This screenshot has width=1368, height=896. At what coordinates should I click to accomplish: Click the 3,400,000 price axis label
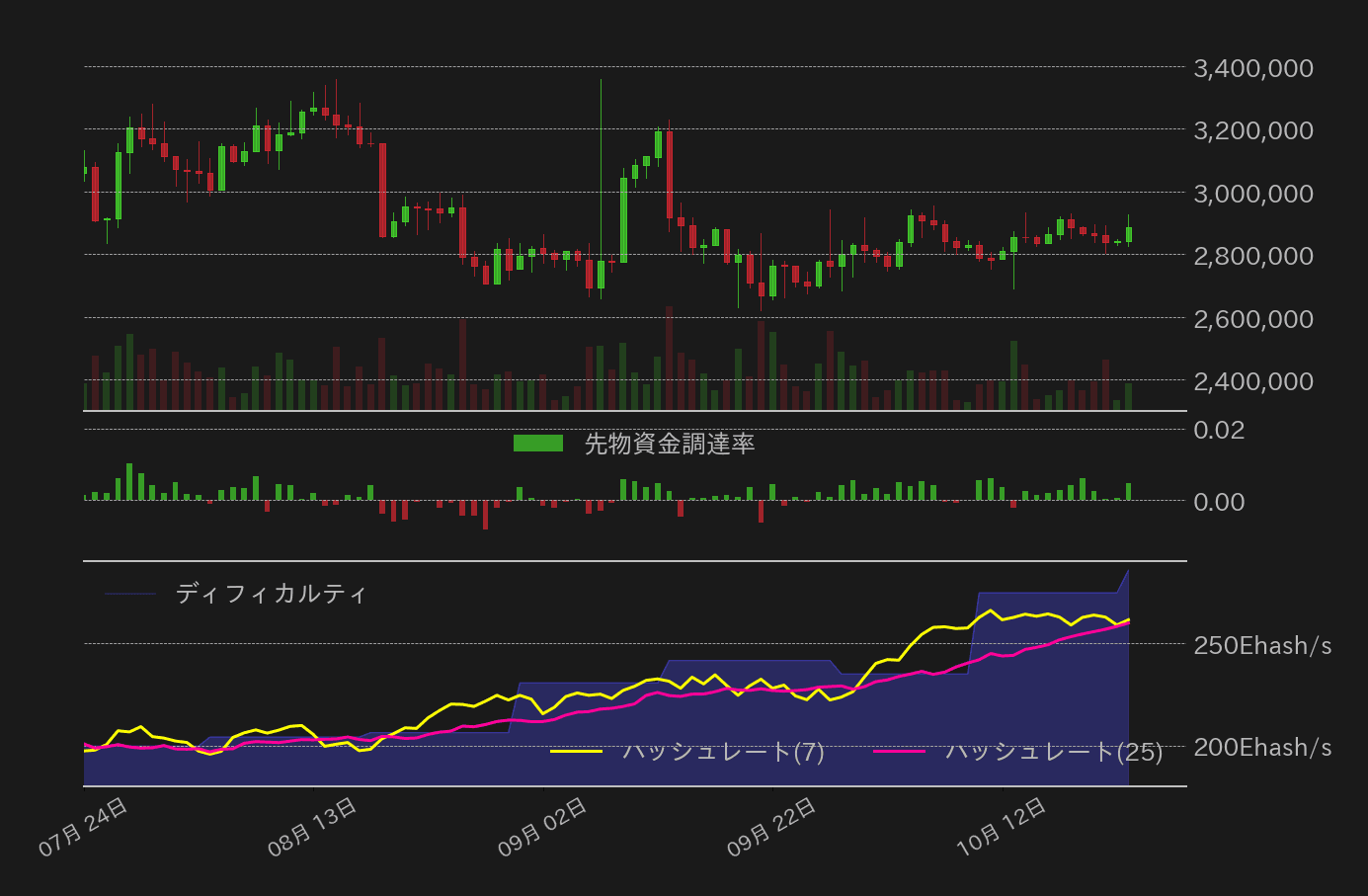tap(1254, 68)
